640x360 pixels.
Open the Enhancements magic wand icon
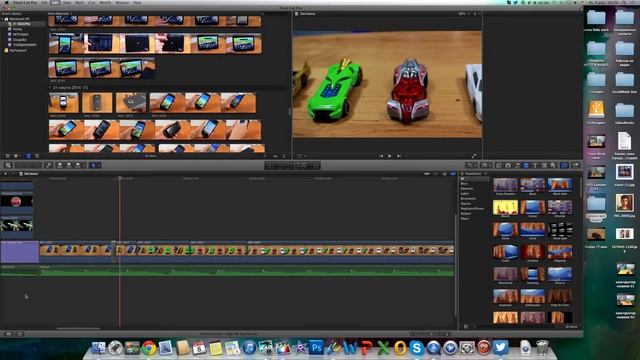pos(471,165)
